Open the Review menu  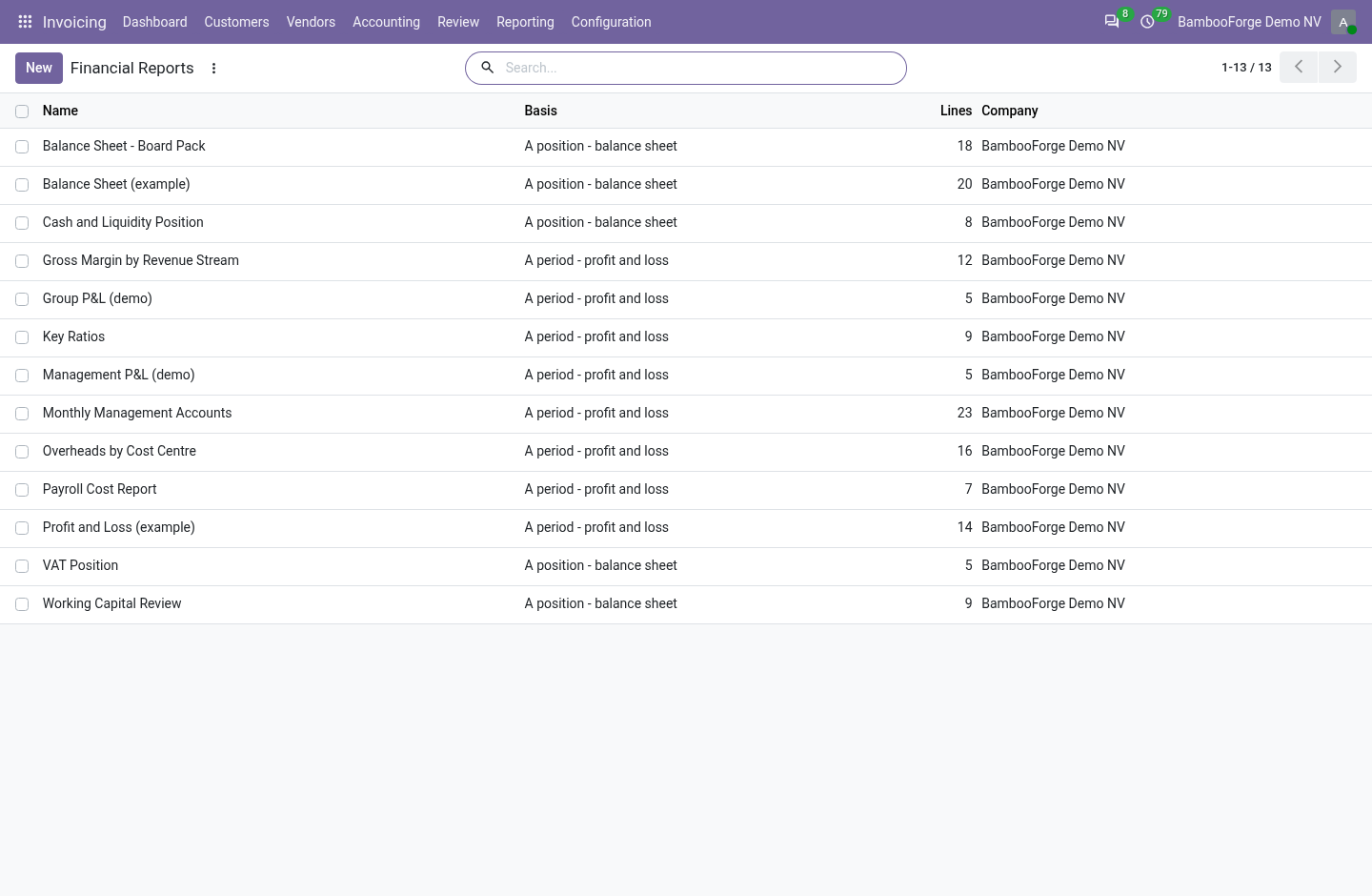pos(458,22)
